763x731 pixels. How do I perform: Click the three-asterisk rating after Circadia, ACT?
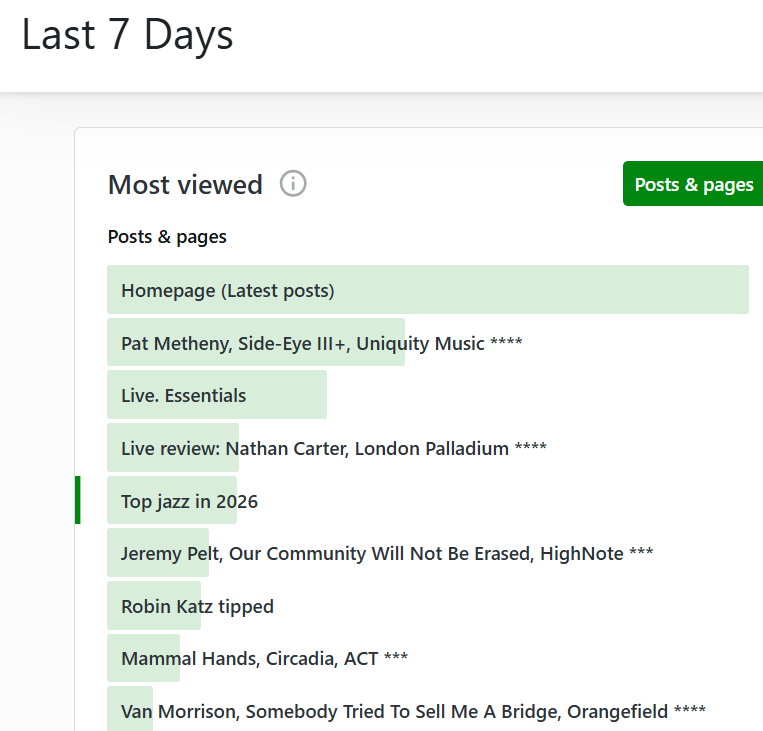point(396,660)
